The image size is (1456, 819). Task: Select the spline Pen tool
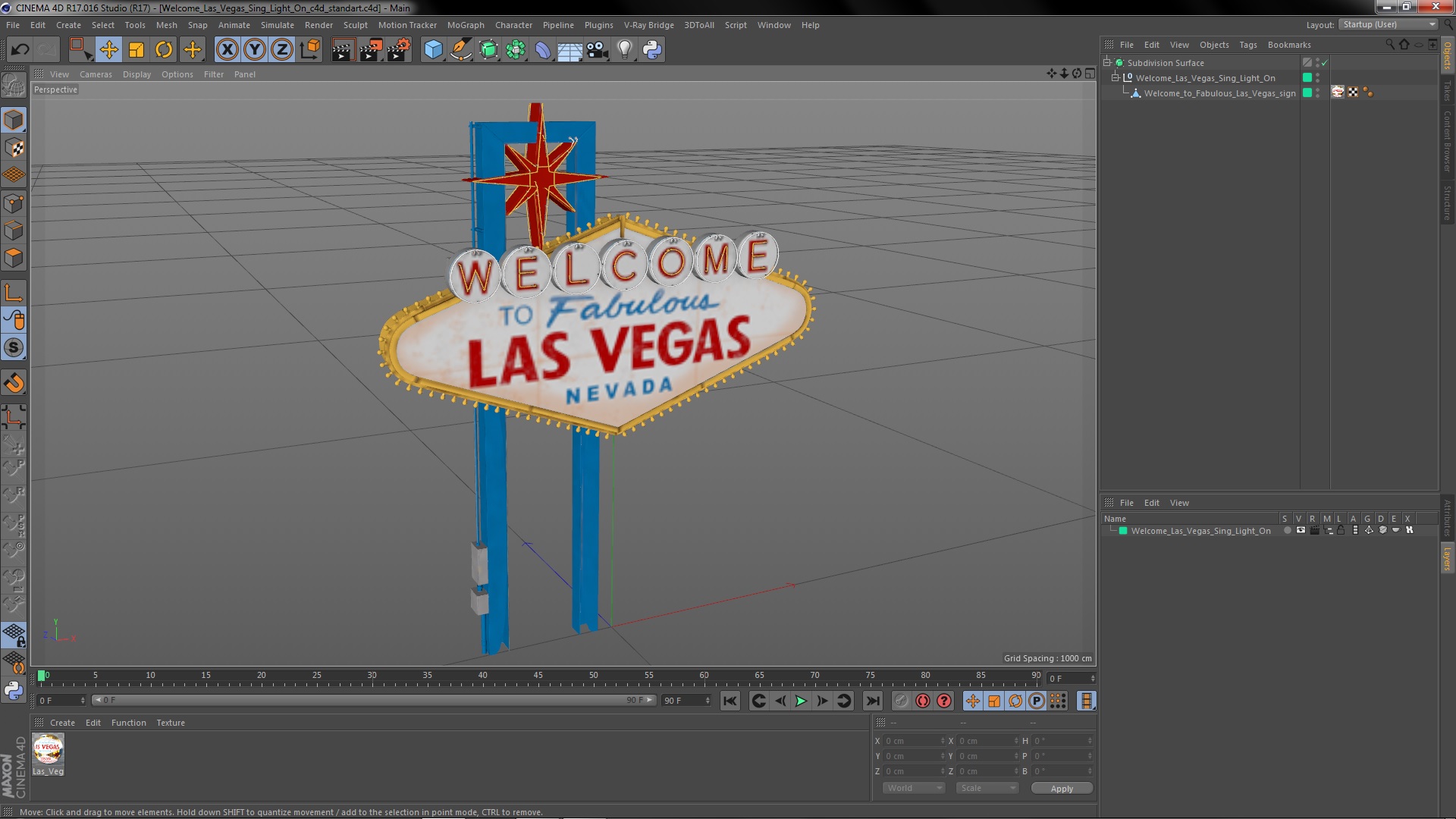[x=460, y=50]
